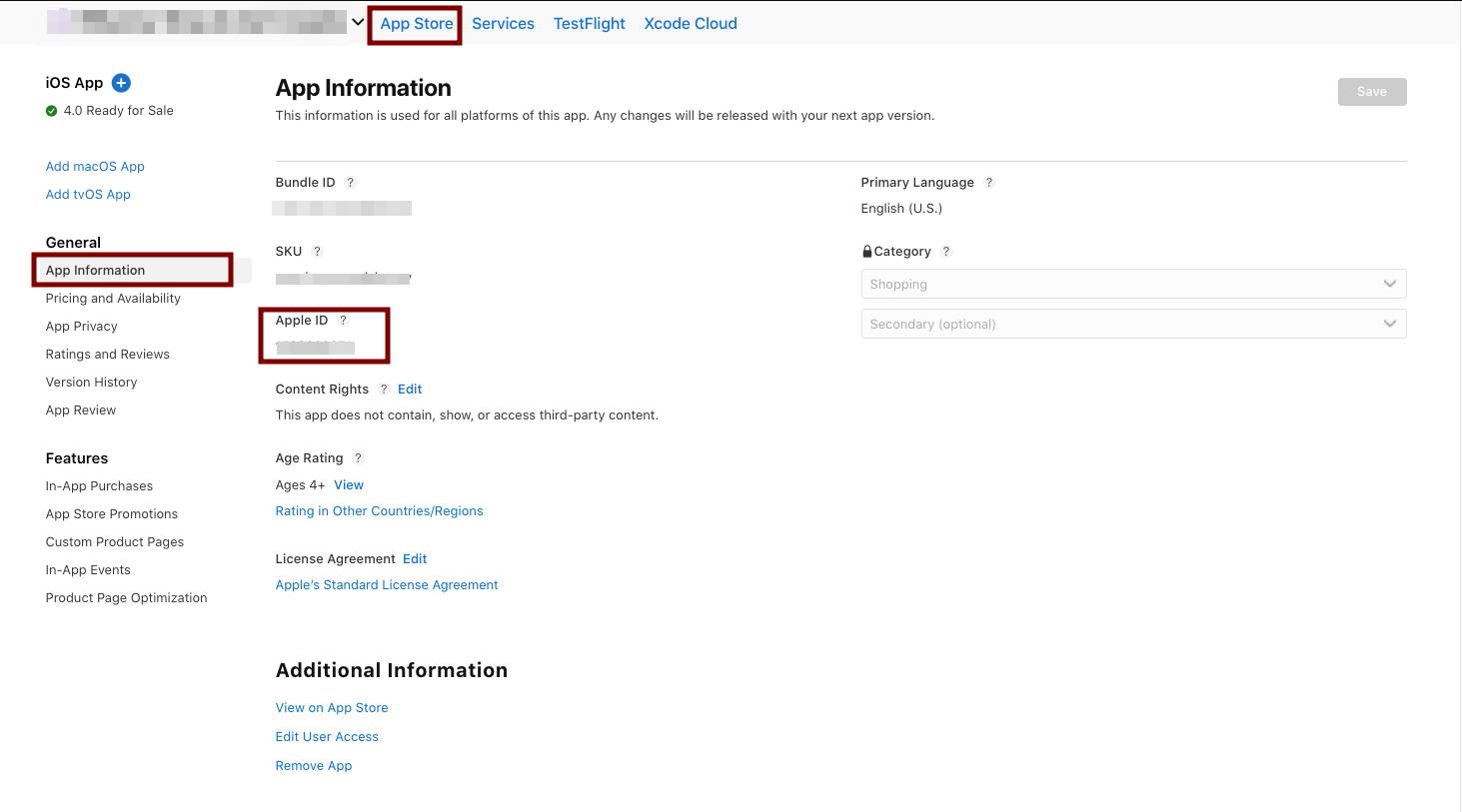This screenshot has height=812, width=1462.
Task: Open the Category help question mark
Action: [945, 252]
